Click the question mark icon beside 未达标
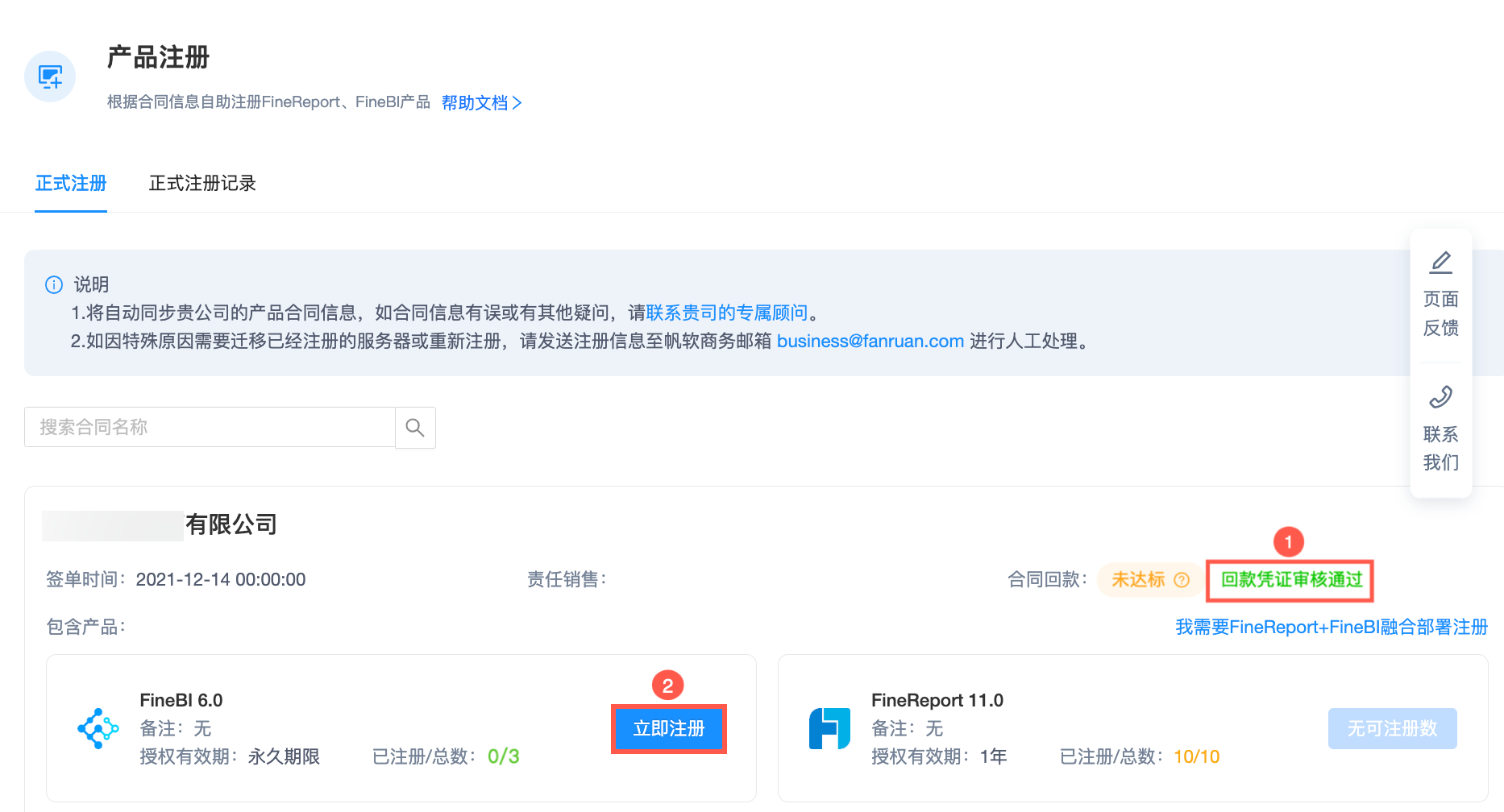Image resolution: width=1504 pixels, height=812 pixels. point(1182,580)
